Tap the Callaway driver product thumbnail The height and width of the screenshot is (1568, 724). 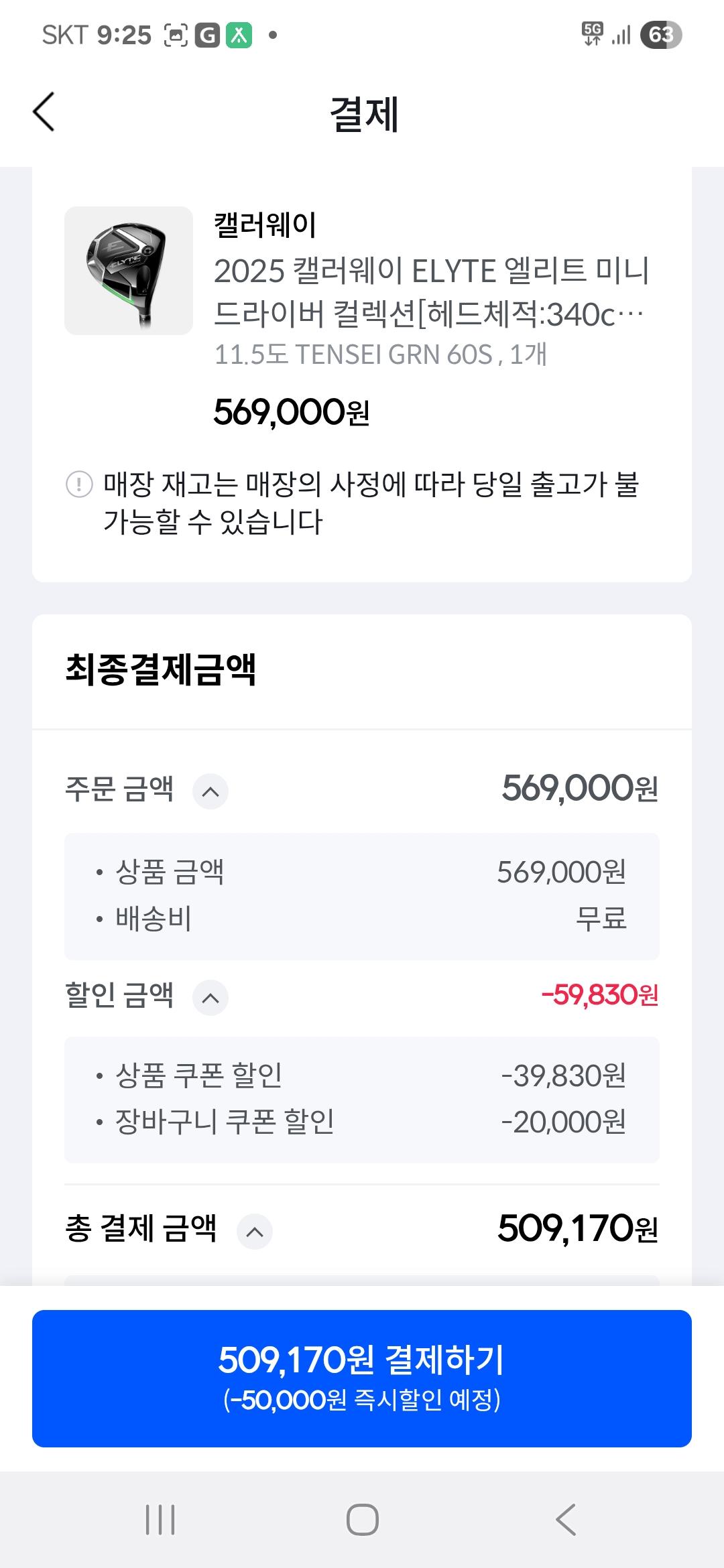pyautogui.click(x=129, y=271)
